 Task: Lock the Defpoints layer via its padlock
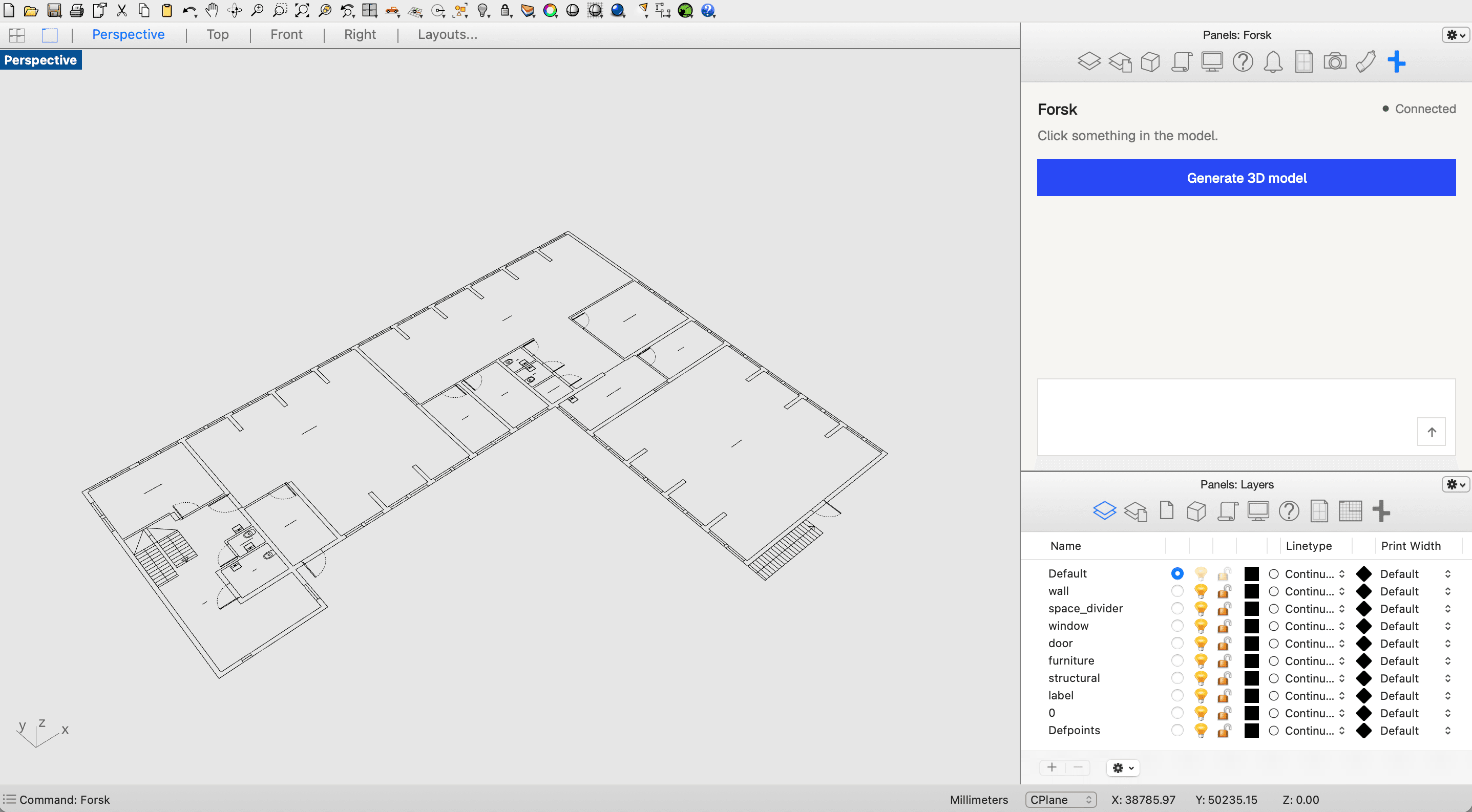pyautogui.click(x=1224, y=731)
